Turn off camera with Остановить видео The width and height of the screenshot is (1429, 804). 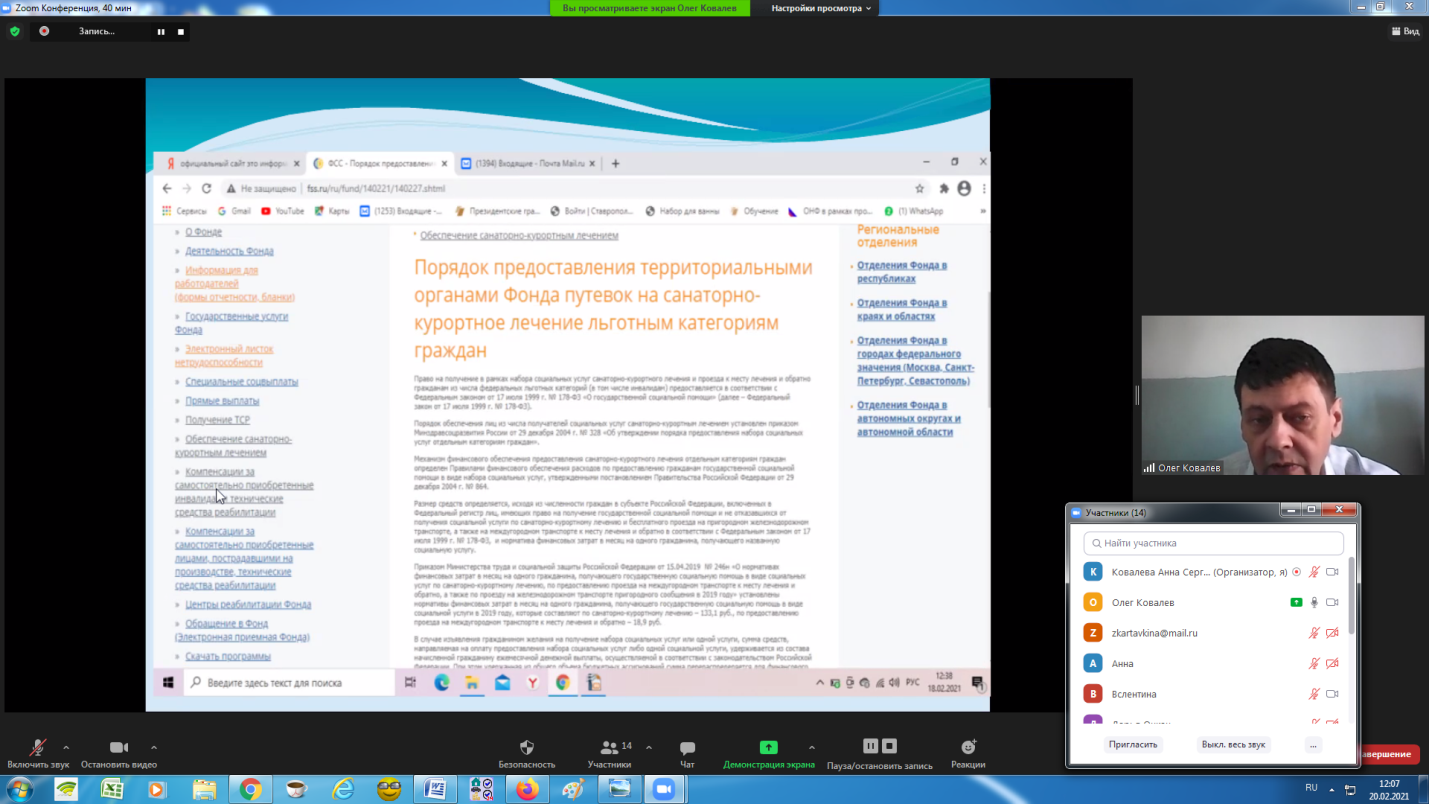pyautogui.click(x=118, y=748)
